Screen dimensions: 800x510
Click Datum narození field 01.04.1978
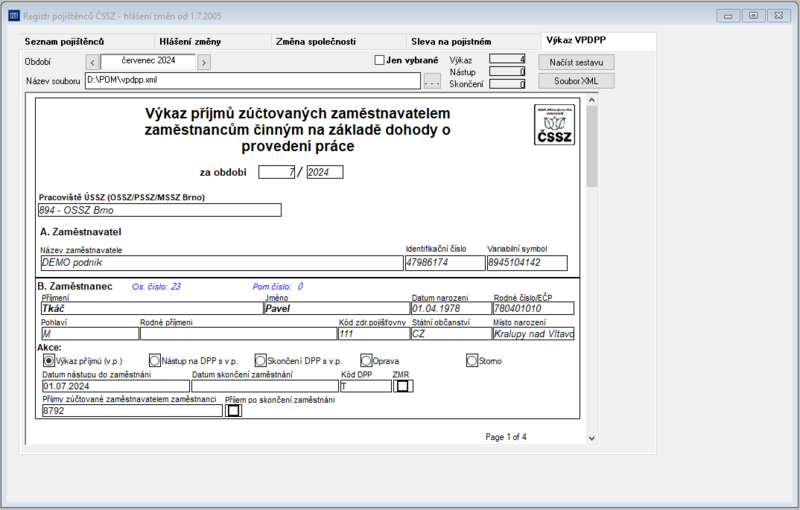click(x=451, y=308)
